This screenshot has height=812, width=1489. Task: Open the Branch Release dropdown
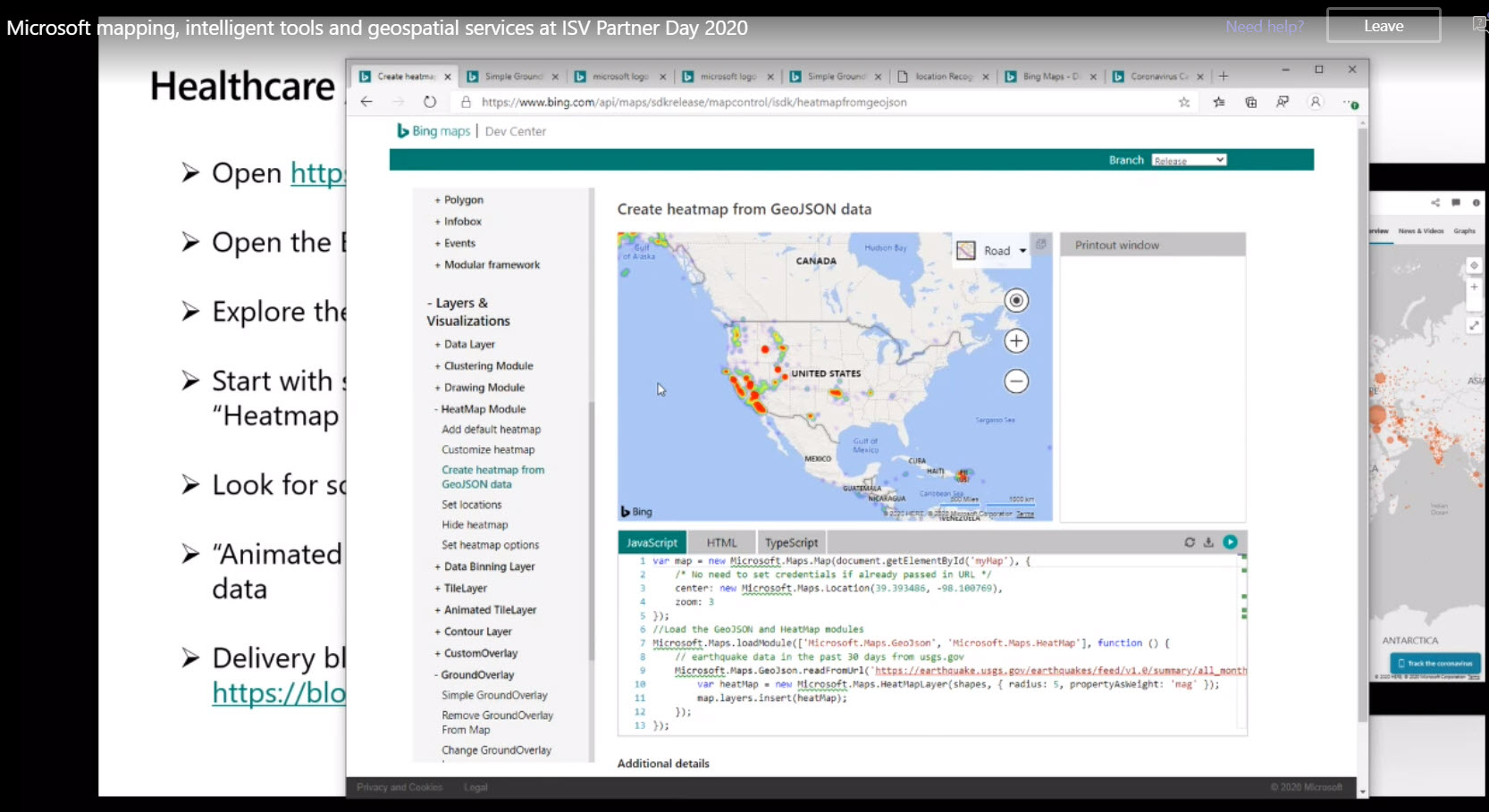1189,160
